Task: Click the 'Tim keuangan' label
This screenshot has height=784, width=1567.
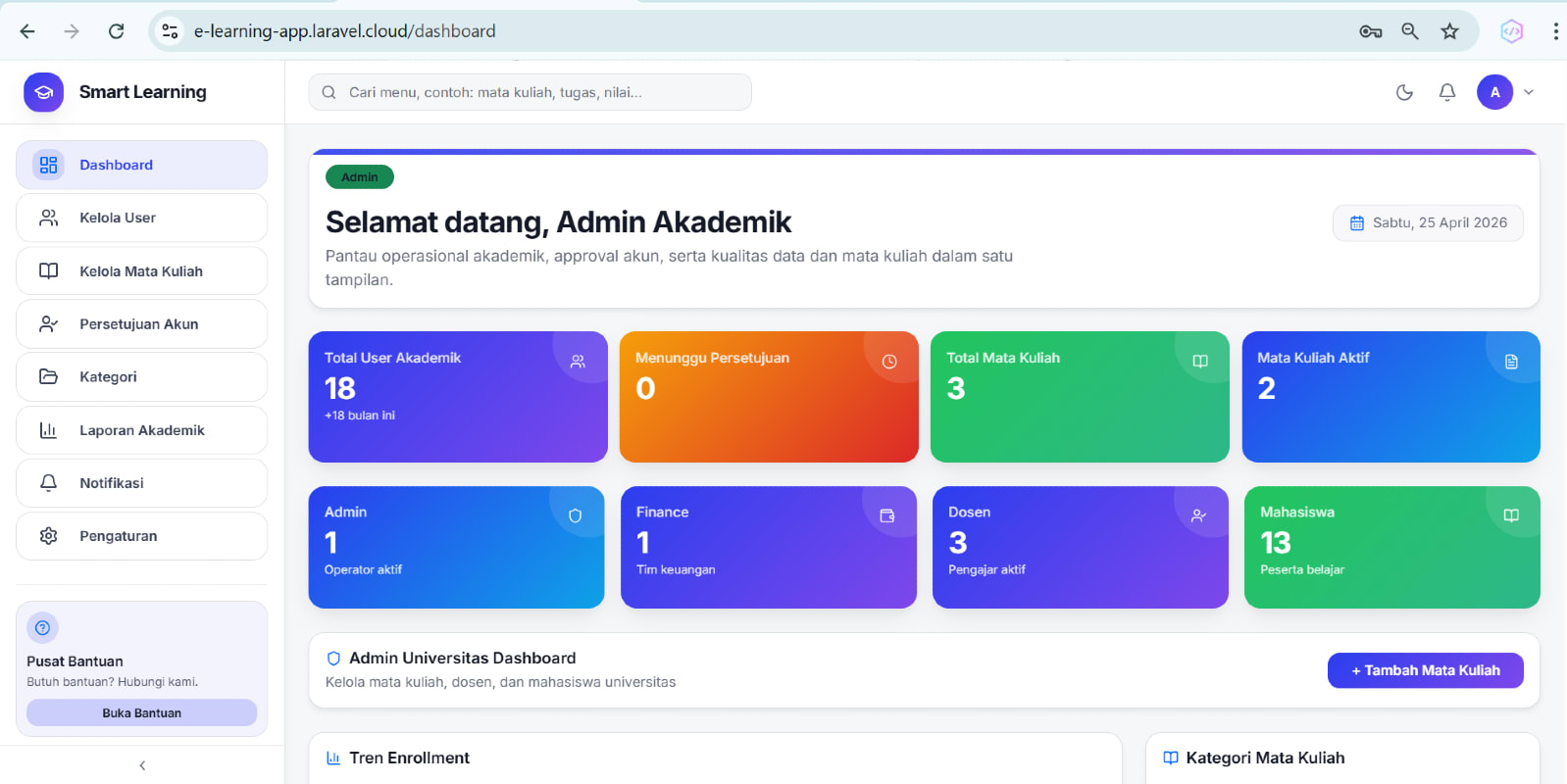Action: [x=676, y=569]
